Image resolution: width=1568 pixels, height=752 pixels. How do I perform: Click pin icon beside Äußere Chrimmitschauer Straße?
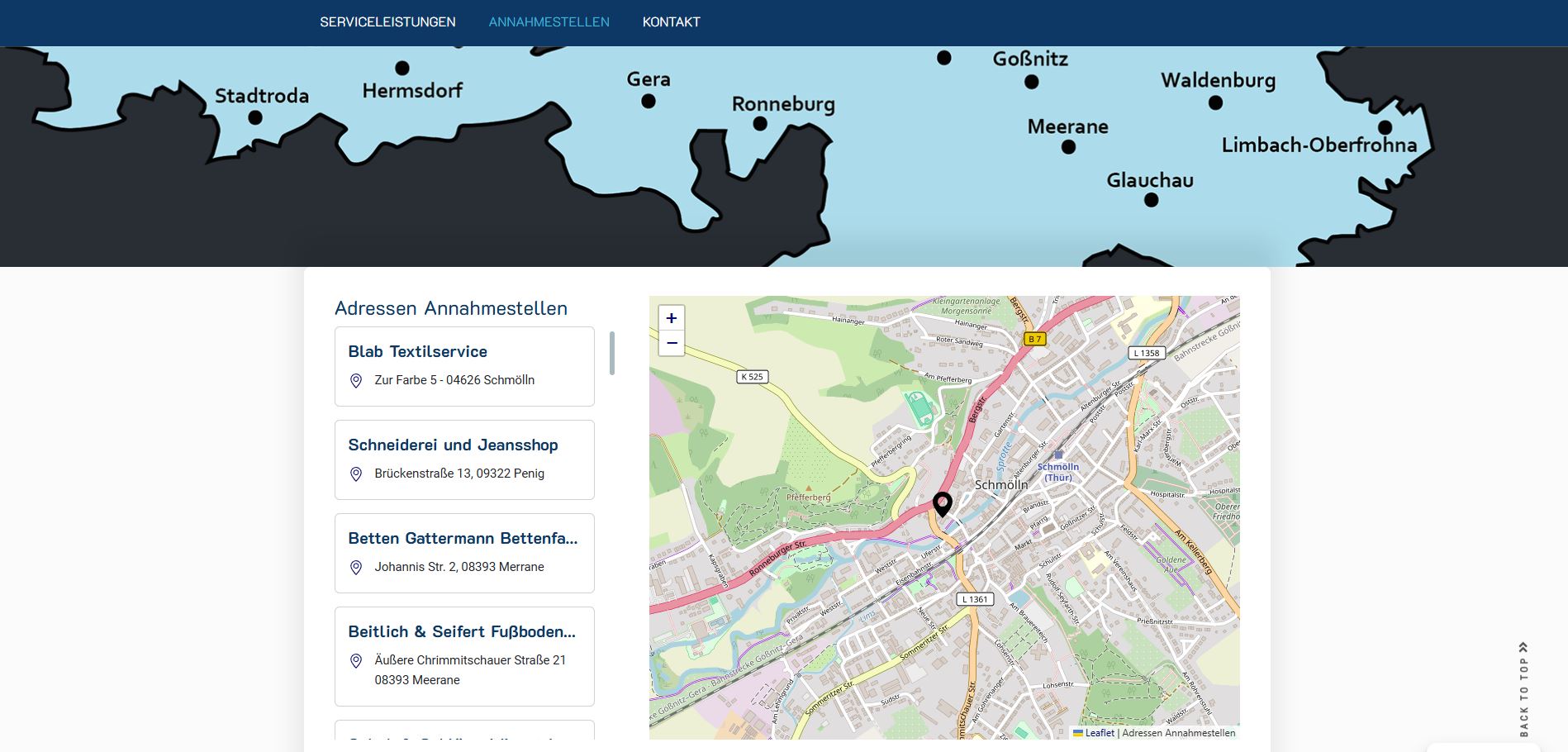pyautogui.click(x=356, y=661)
